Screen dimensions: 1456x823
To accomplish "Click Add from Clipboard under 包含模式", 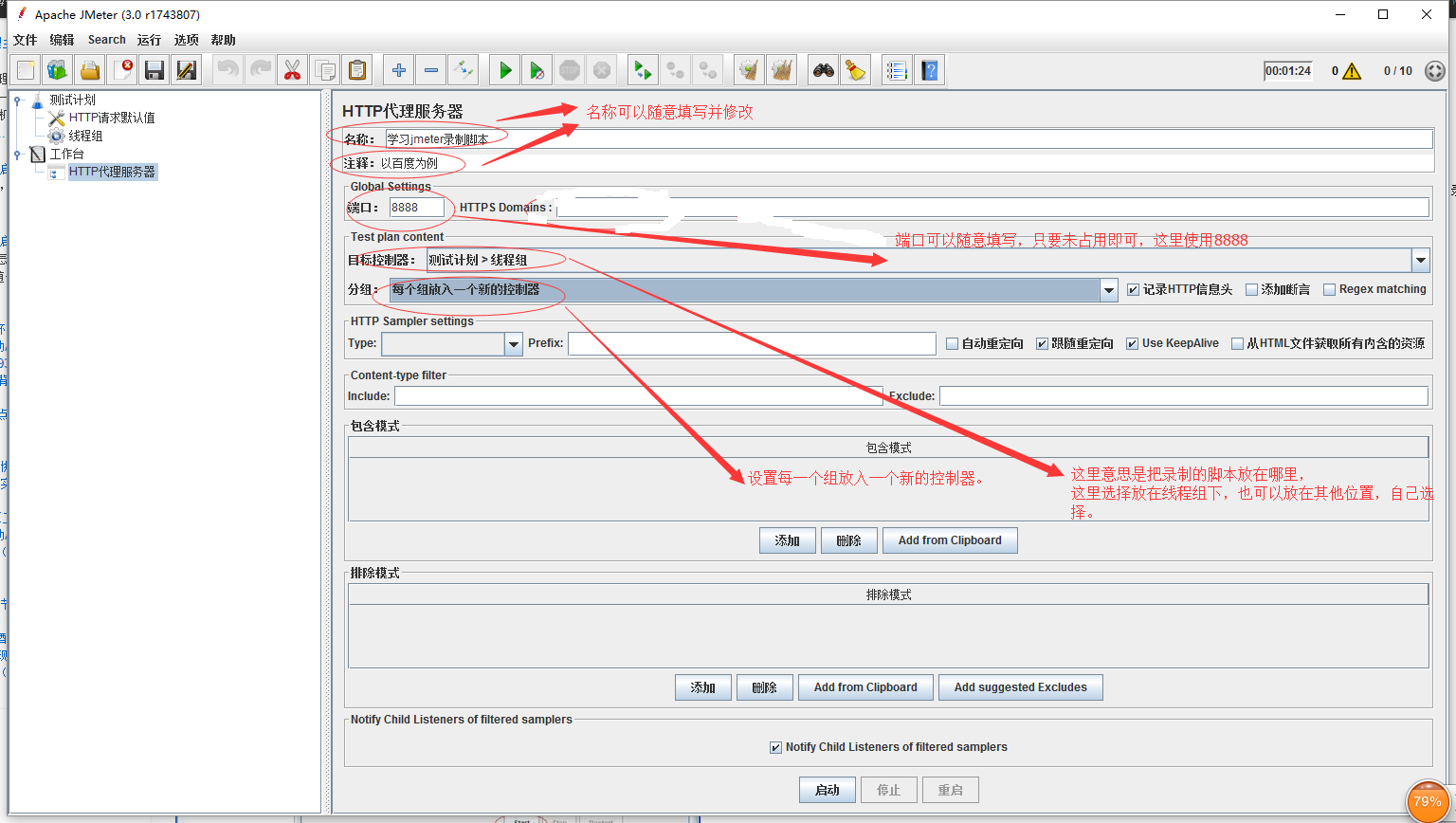I will point(950,540).
